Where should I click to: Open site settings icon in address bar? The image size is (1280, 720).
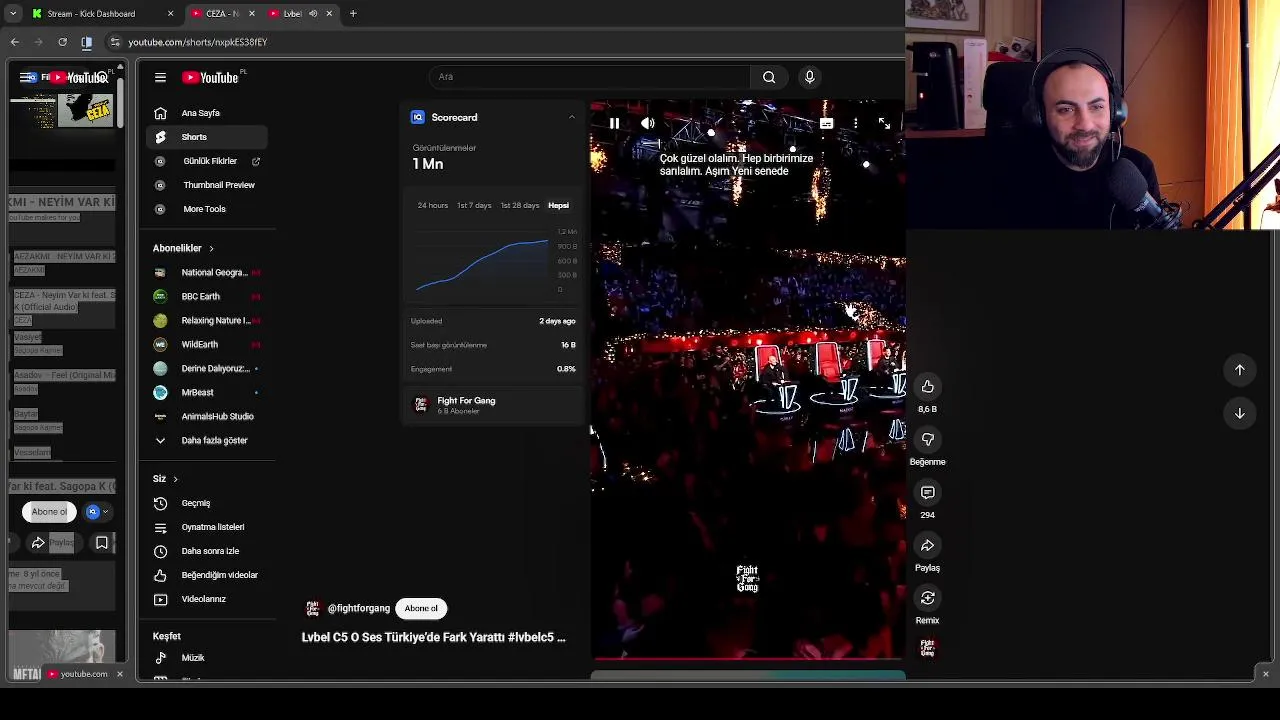pyautogui.click(x=115, y=42)
